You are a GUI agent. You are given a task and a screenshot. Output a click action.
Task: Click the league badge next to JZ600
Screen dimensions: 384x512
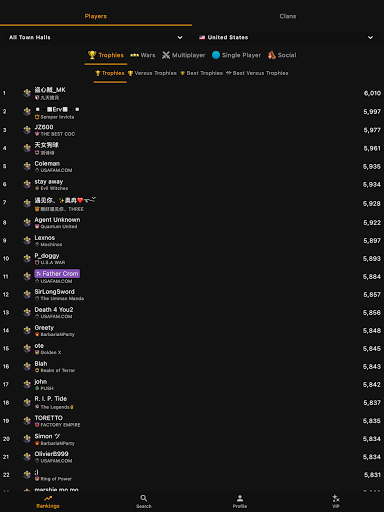(27, 130)
